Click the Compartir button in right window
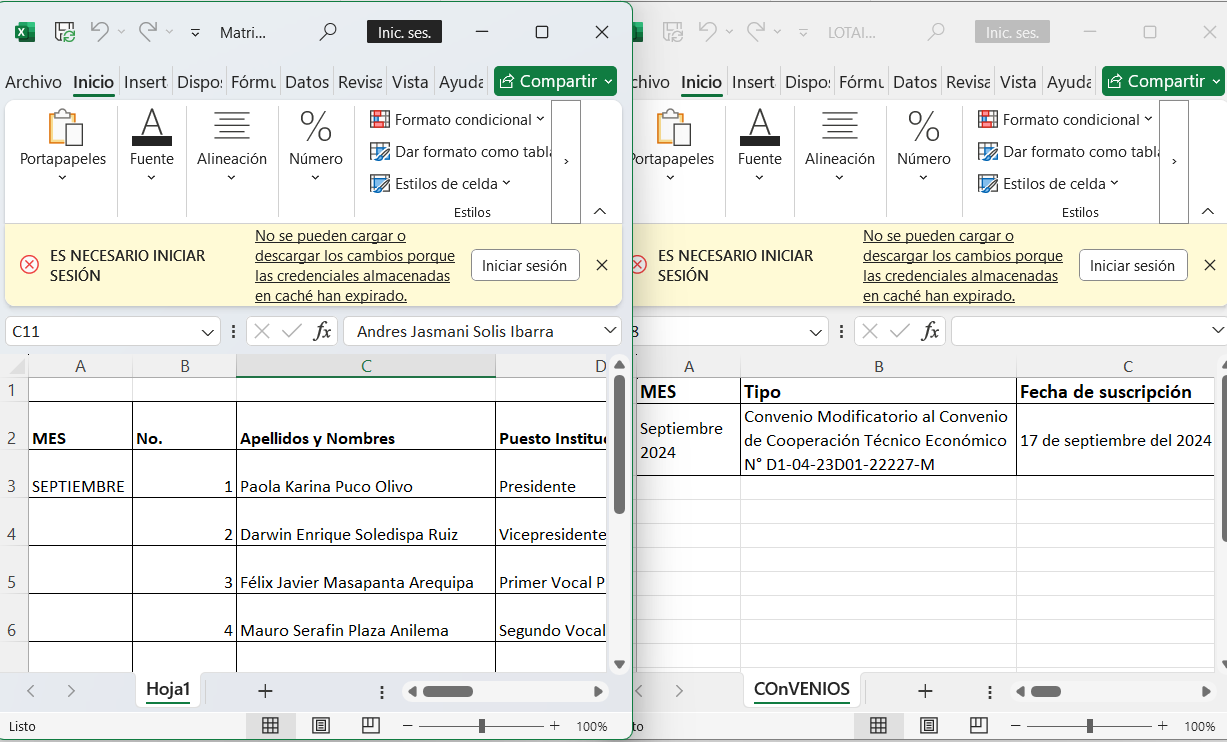1227x742 pixels. tap(1163, 81)
